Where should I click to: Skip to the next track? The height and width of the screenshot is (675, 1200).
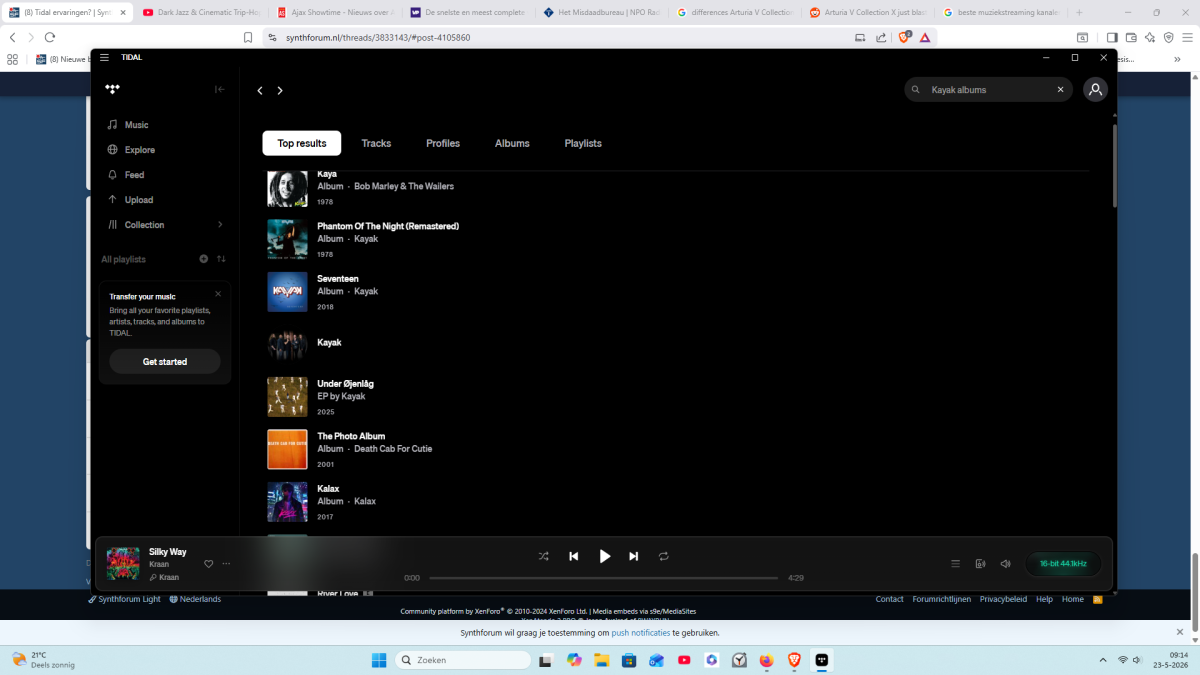click(633, 556)
